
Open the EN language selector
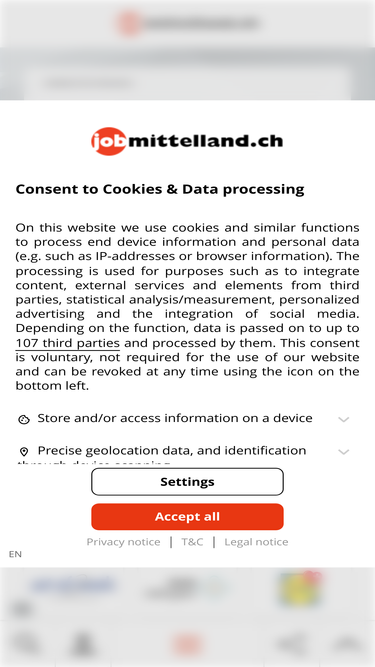[15, 554]
